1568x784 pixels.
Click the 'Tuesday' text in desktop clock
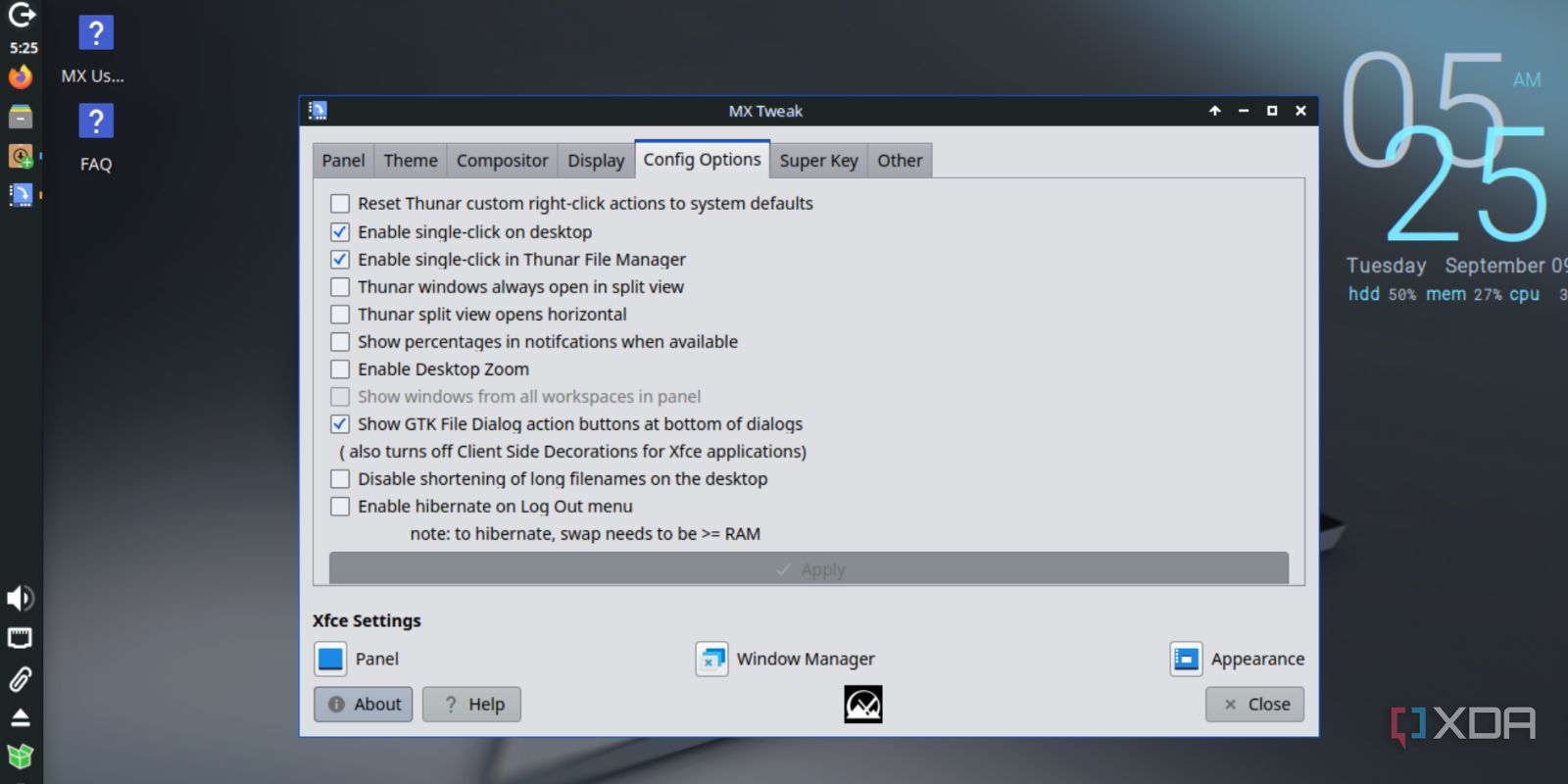click(1386, 266)
